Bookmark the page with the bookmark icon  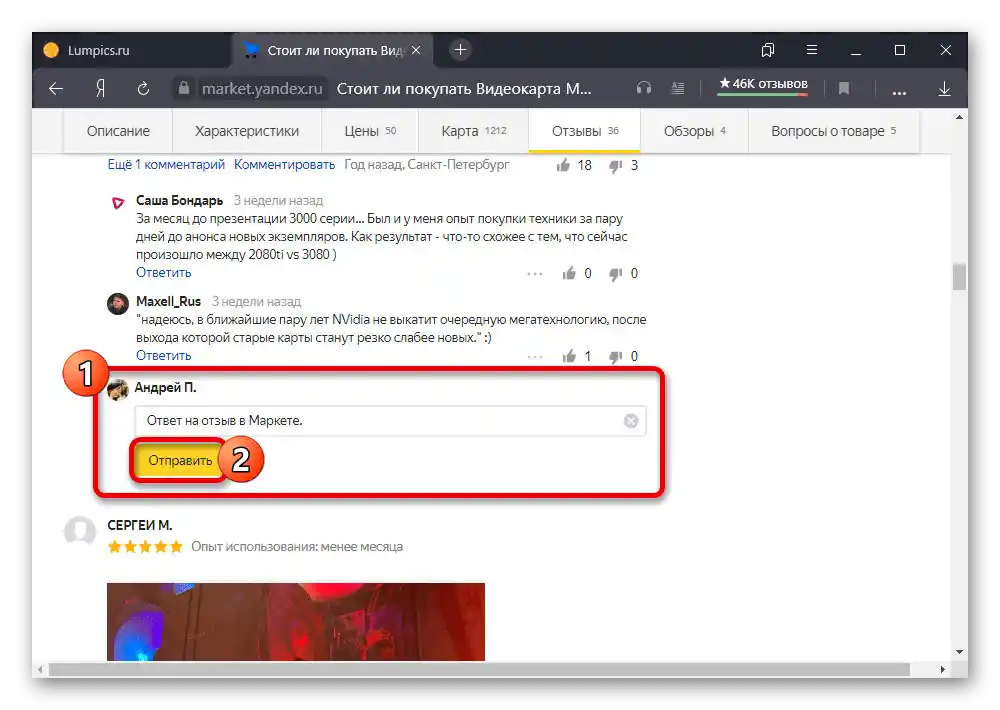coord(844,88)
